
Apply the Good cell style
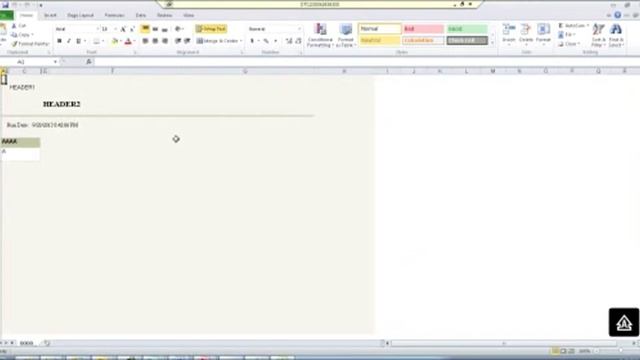tap(467, 29)
